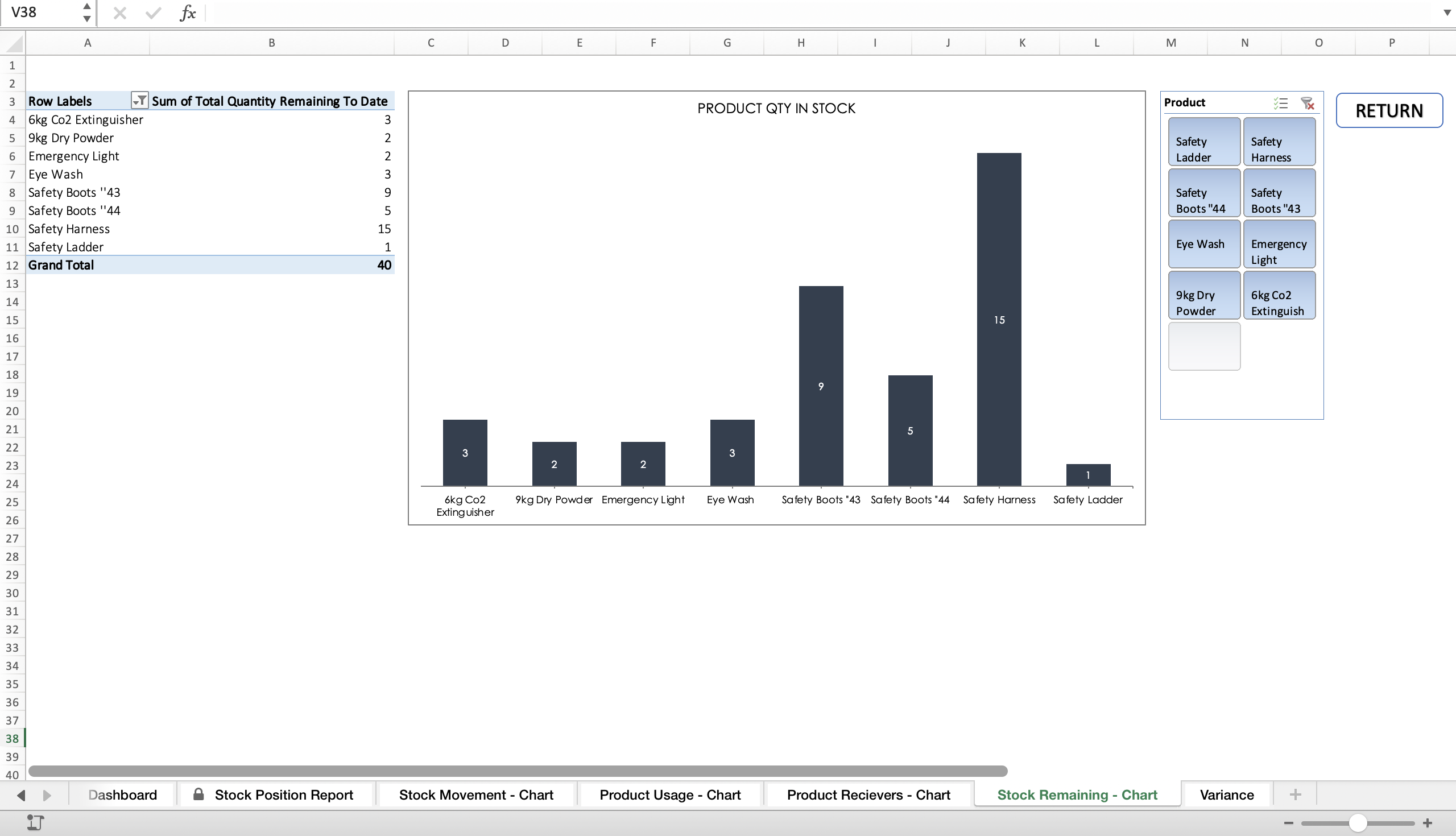Switch to the Dashboard sheet tab

[x=122, y=794]
